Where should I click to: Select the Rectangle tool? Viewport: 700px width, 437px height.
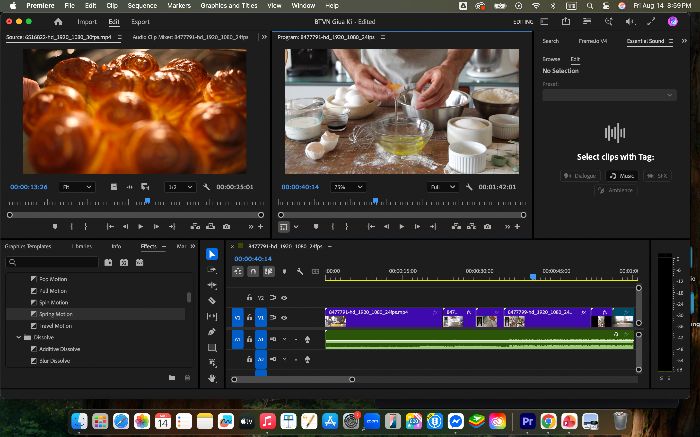(212, 348)
